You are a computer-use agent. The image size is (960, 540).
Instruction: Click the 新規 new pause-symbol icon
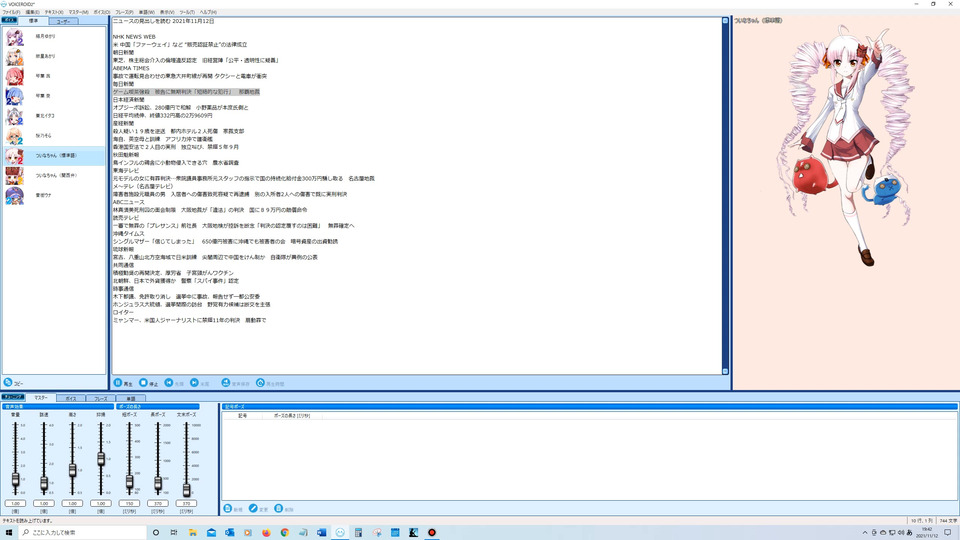coord(228,508)
